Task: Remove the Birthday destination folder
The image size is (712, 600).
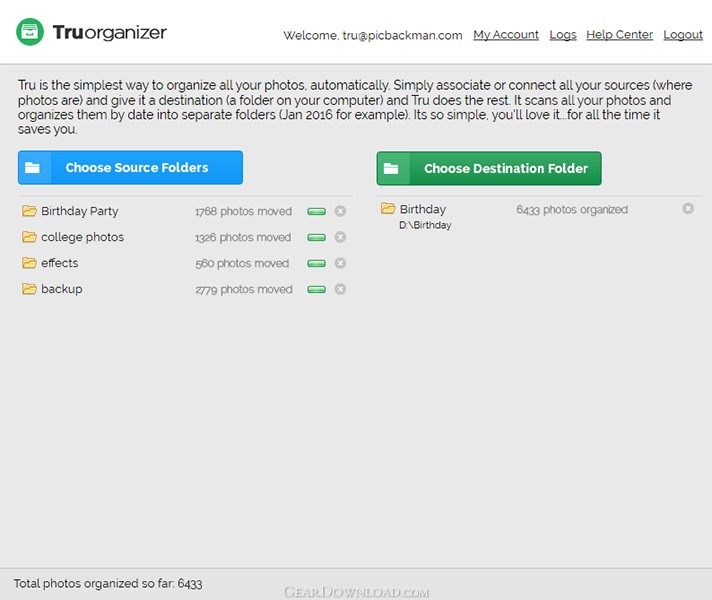Action: pos(688,208)
